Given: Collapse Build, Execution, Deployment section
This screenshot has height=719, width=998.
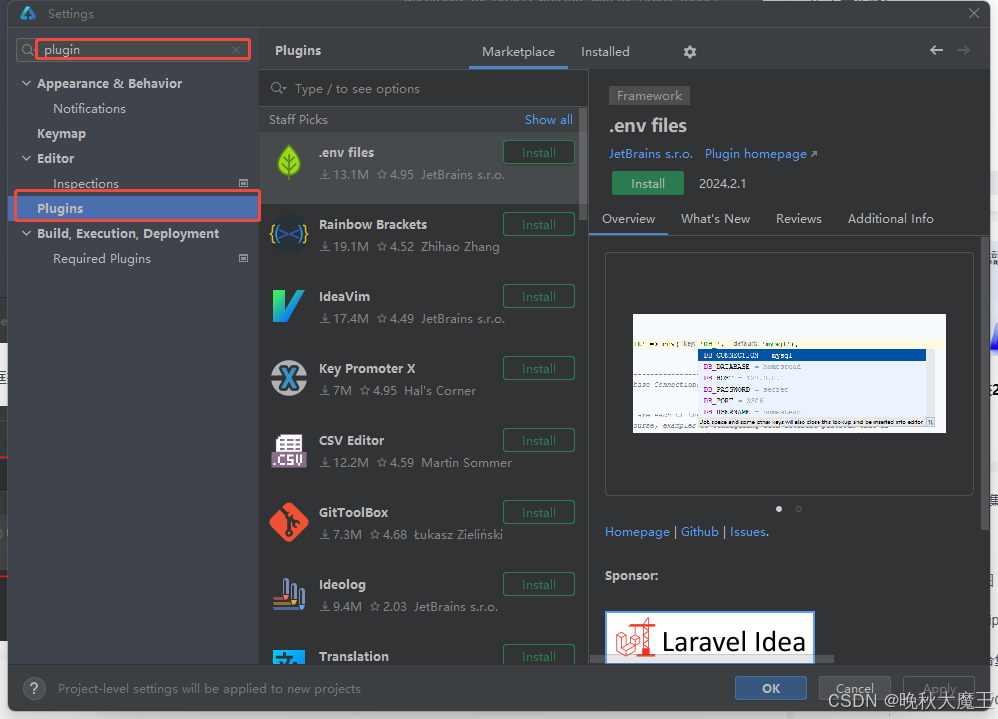Looking at the screenshot, I should pos(27,234).
